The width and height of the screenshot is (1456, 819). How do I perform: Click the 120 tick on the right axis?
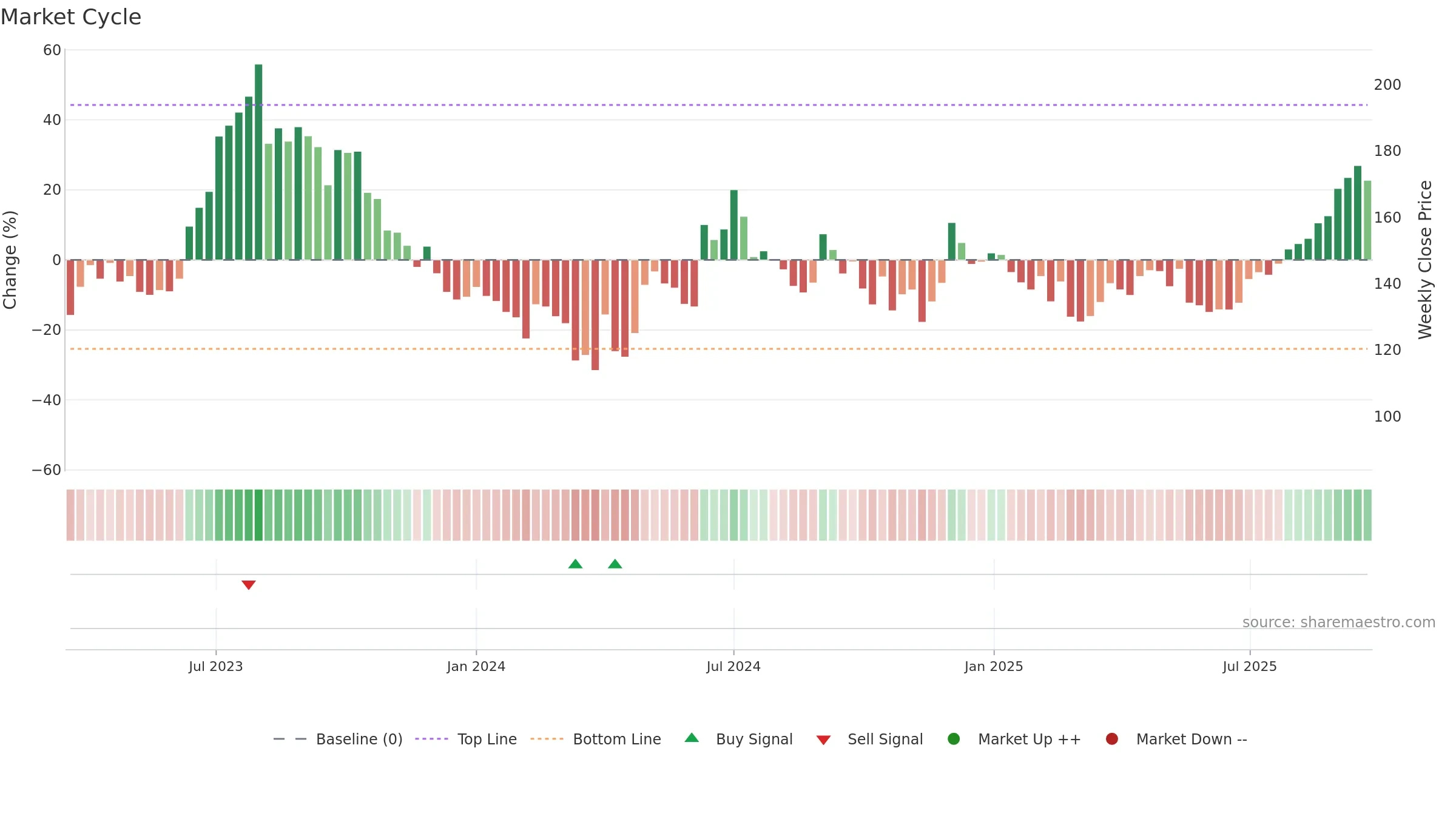click(1387, 350)
